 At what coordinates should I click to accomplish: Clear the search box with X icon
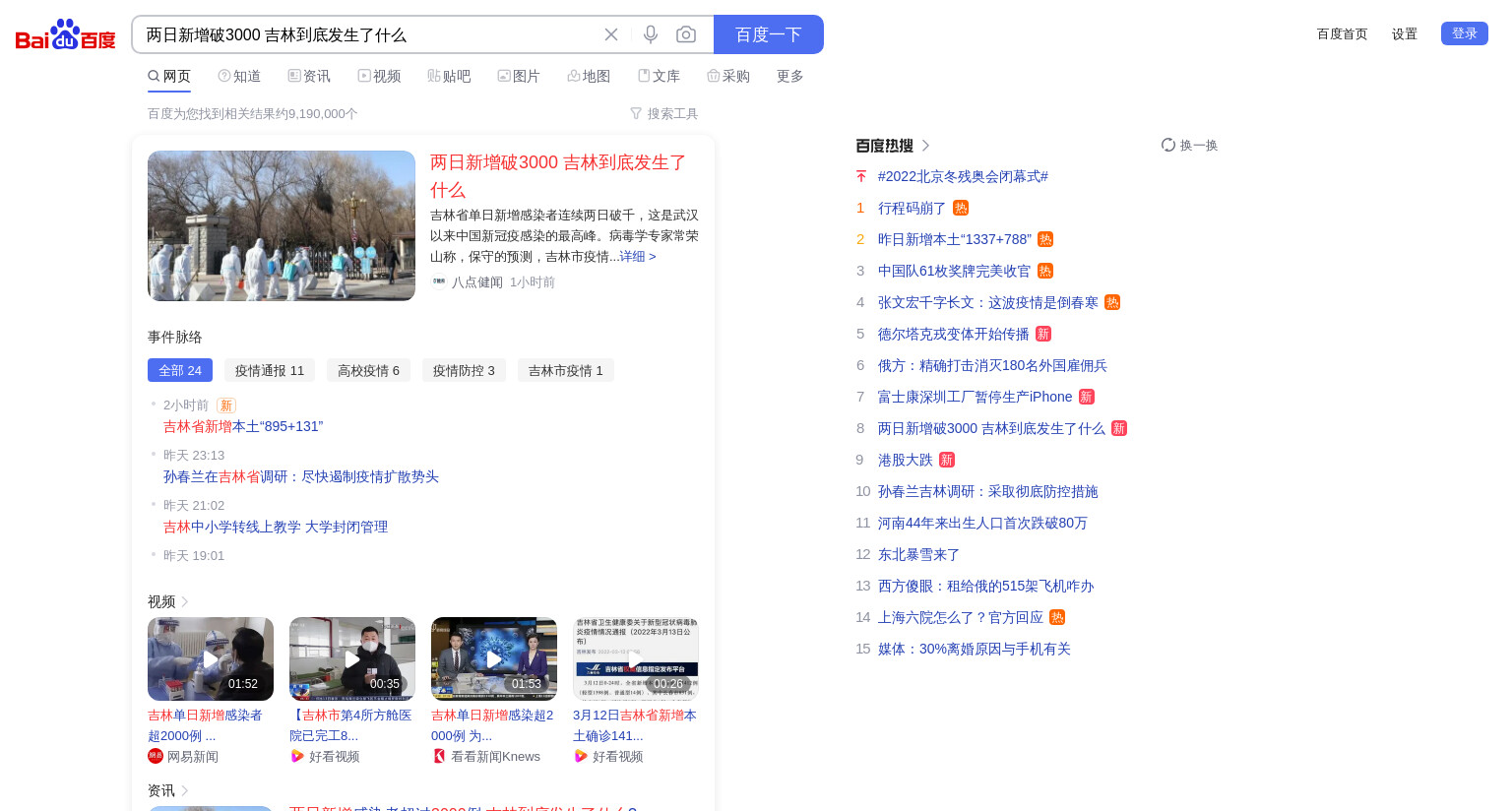click(x=611, y=34)
